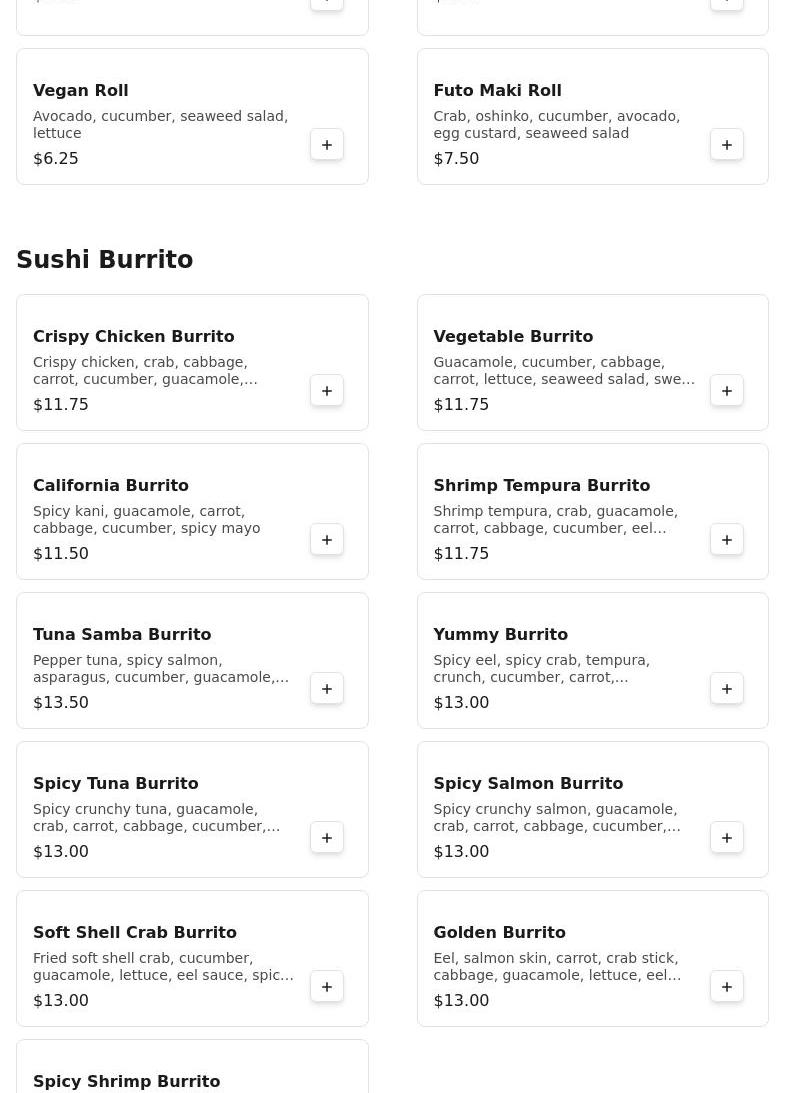785x1093 pixels.
Task: Add Futo Maki Roll to cart
Action: tap(727, 145)
